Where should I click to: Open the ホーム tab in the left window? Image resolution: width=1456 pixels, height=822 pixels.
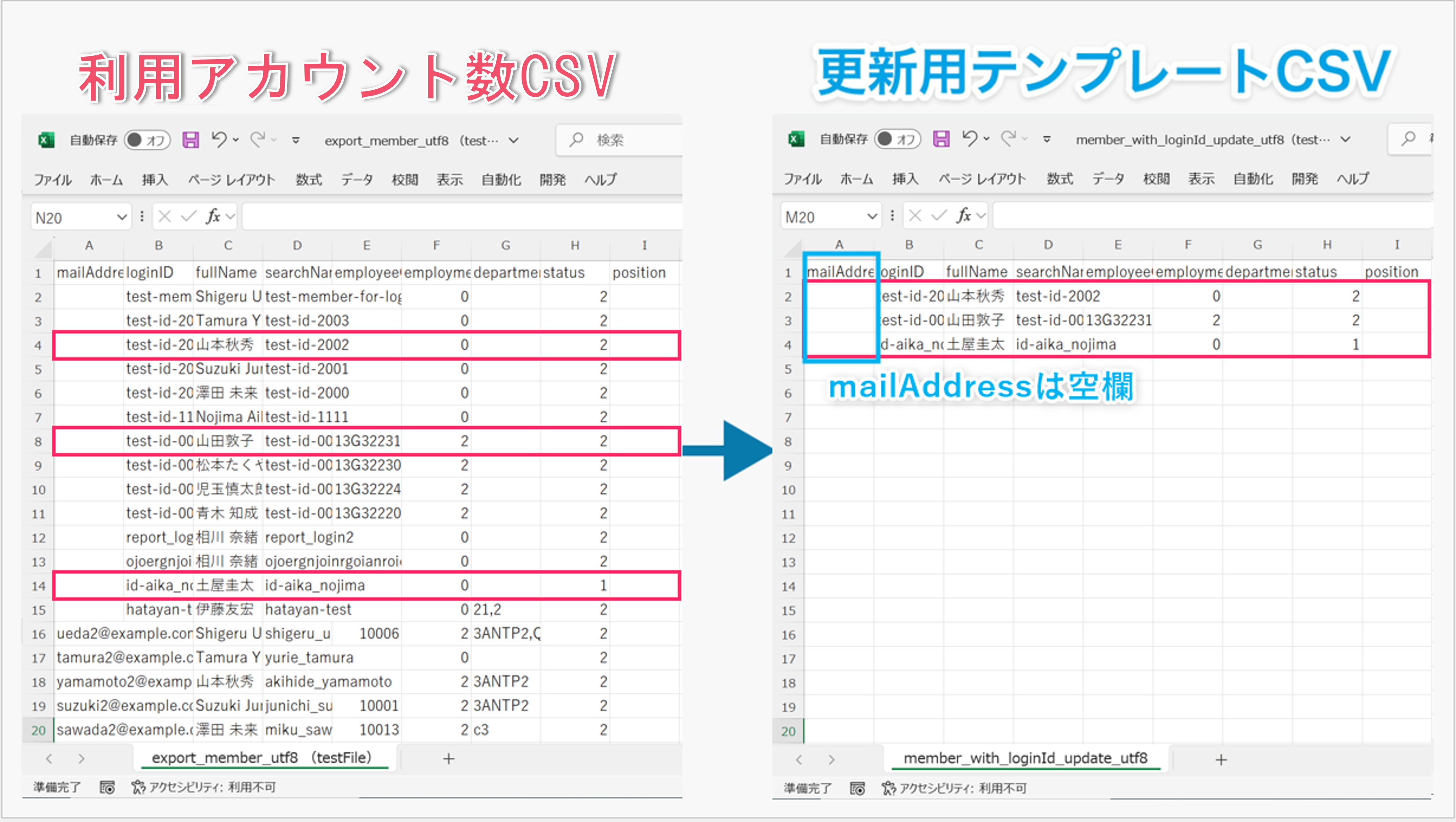106,180
